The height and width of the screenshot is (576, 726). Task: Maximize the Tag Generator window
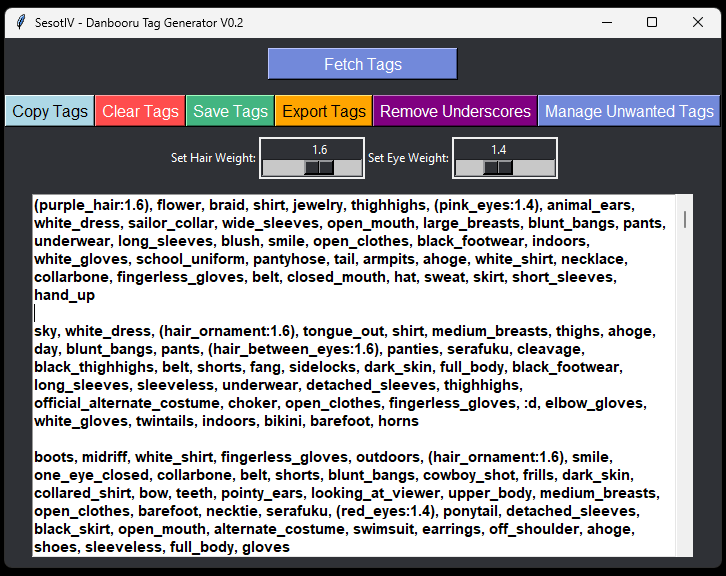[x=652, y=22]
